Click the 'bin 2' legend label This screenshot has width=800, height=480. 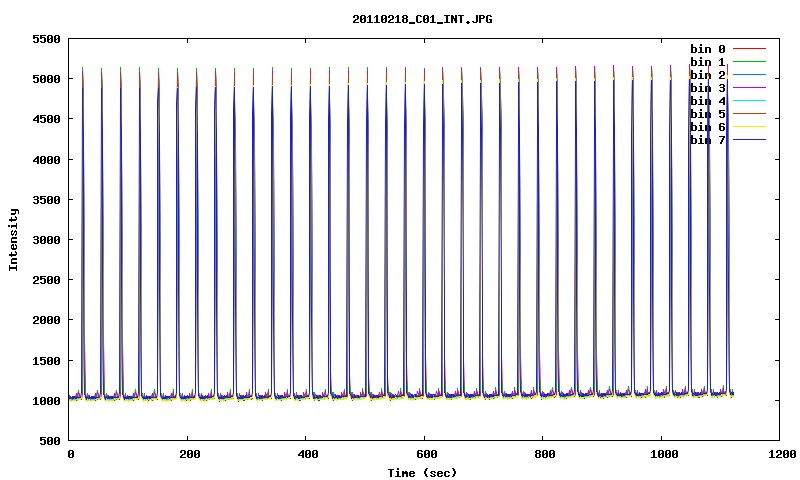click(708, 75)
